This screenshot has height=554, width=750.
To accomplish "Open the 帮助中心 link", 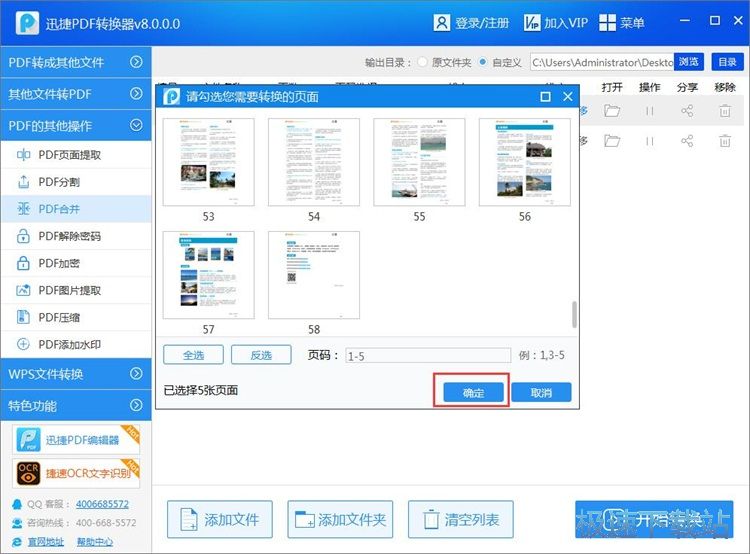I will [95, 542].
